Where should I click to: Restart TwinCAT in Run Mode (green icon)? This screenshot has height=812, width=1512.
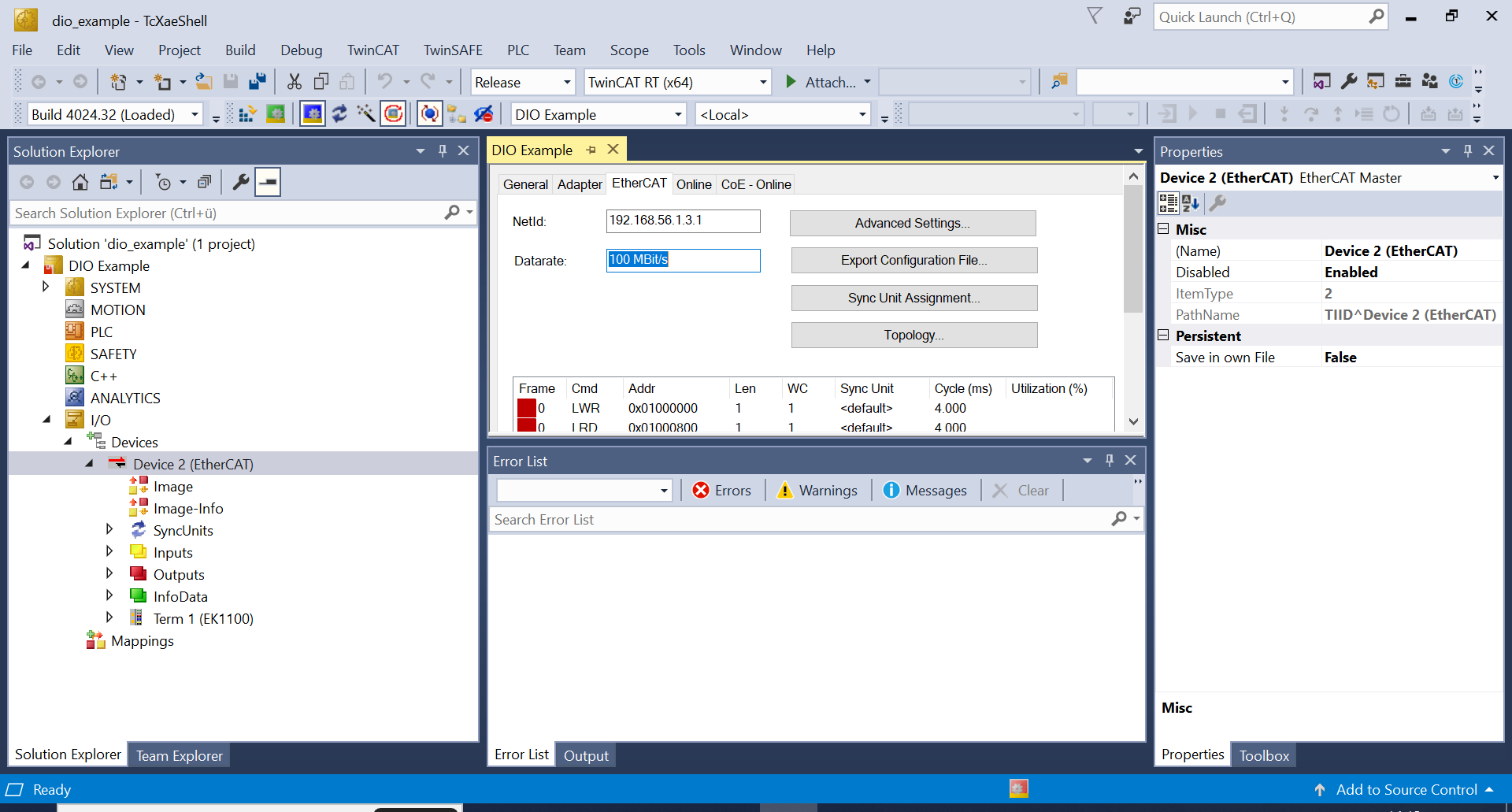click(x=276, y=114)
